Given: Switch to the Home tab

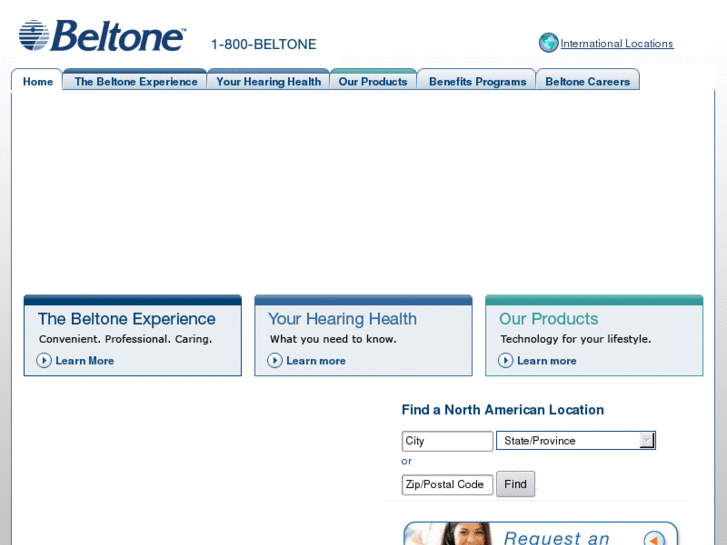Looking at the screenshot, I should pyautogui.click(x=38, y=81).
